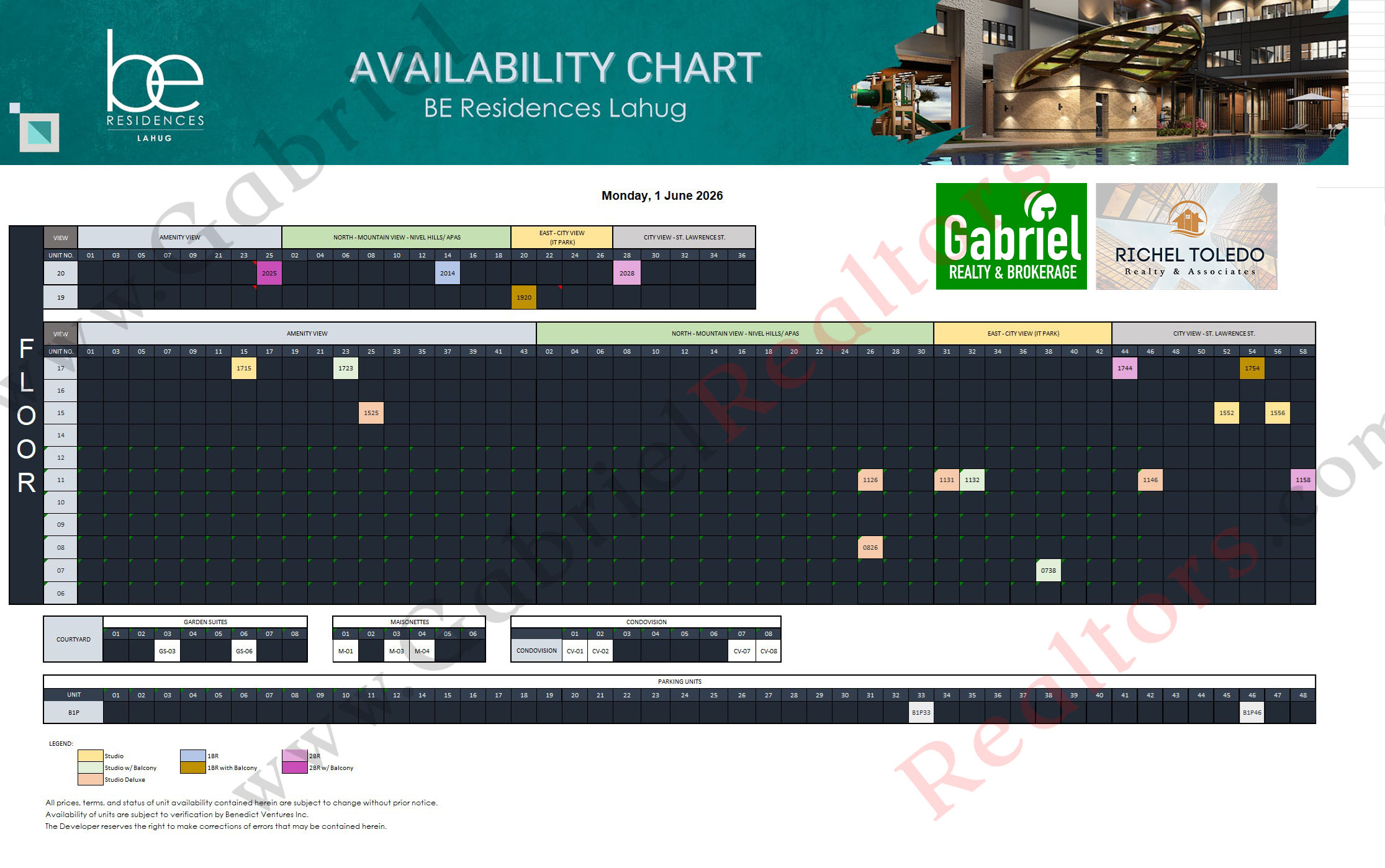Select condovision unit CV-07
Screen dimensions: 1385x868
click(x=742, y=651)
